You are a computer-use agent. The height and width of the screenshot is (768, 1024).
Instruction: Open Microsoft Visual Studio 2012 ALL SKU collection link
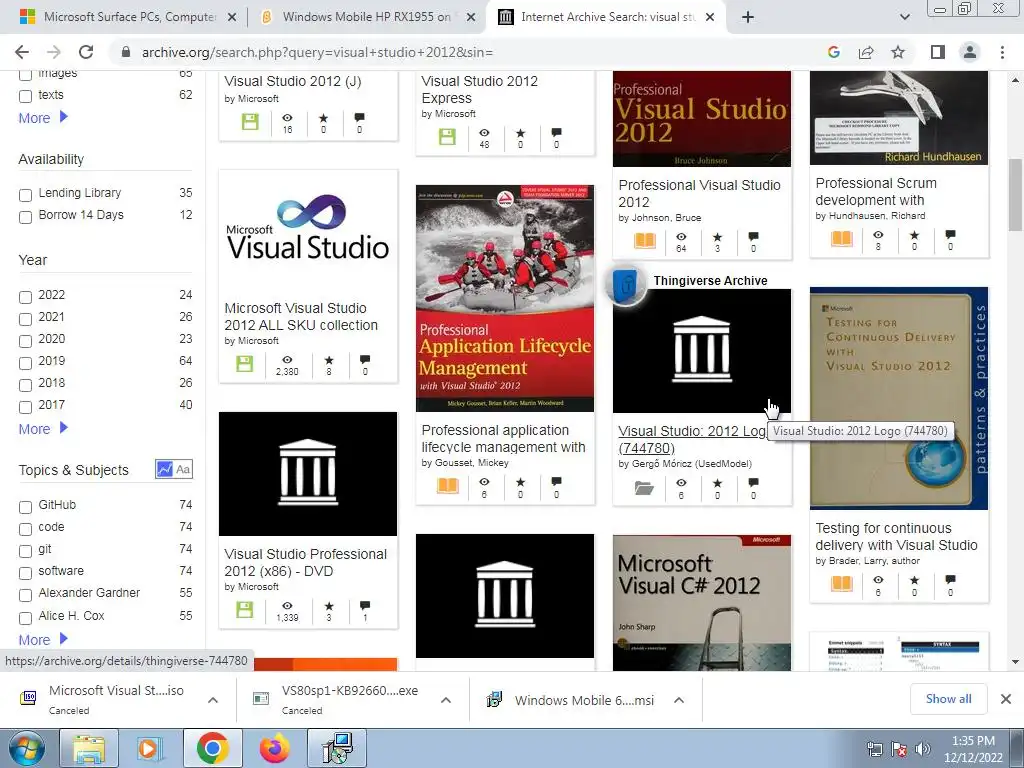[x=300, y=317]
